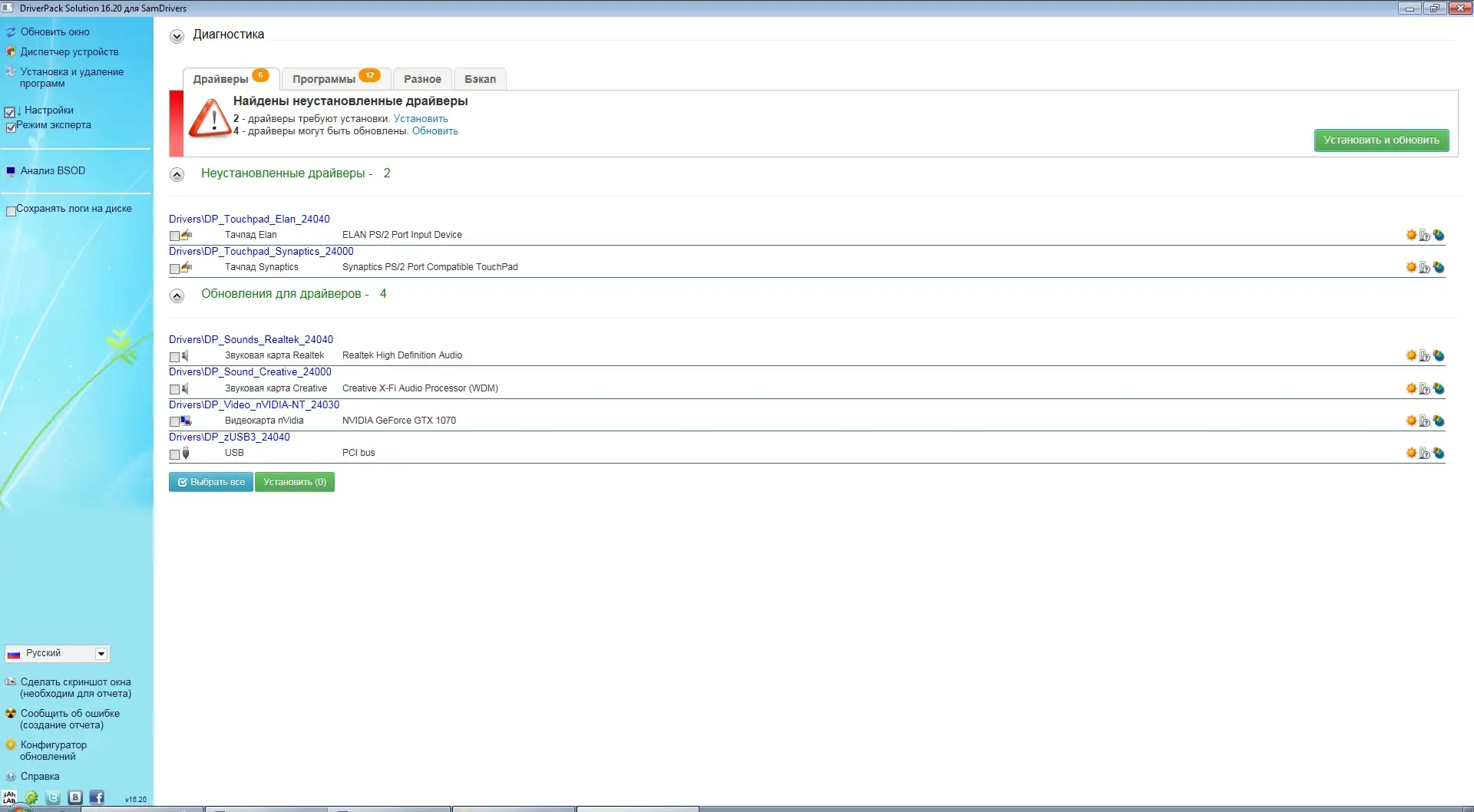Image resolution: width=1474 pixels, height=812 pixels.
Task: Click the green gear icon in the sidebar footer
Action: coord(31,798)
